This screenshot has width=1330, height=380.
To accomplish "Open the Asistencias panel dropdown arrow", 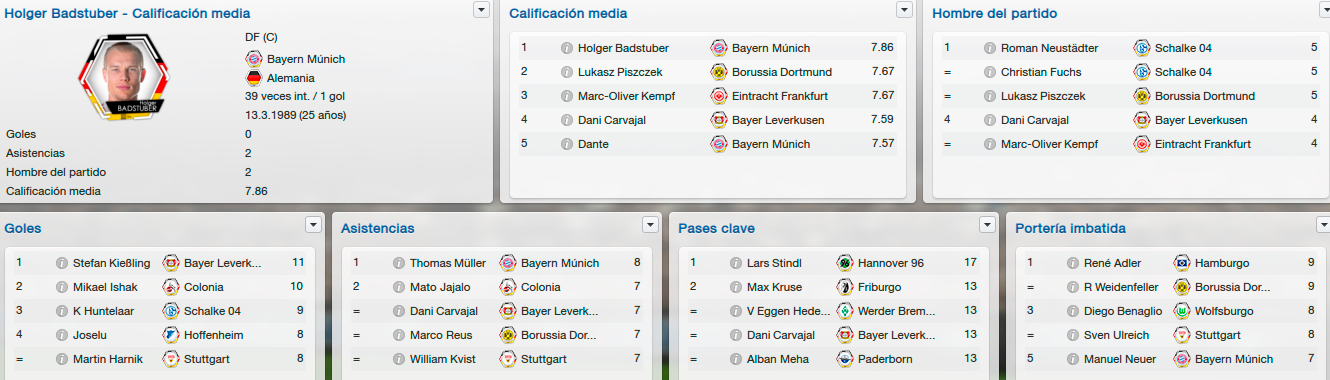I will 651,224.
